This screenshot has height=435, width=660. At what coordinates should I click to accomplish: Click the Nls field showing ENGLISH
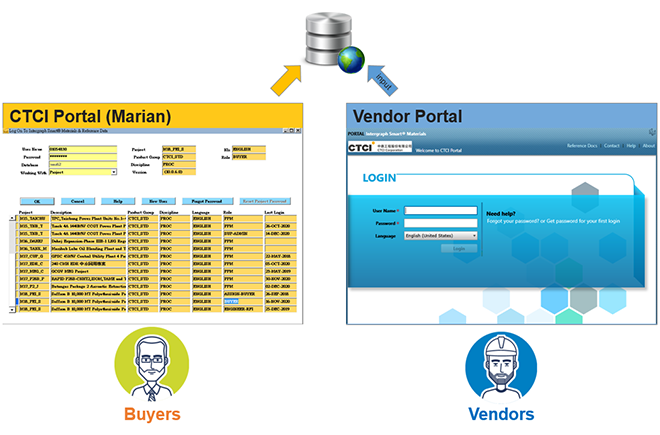(x=249, y=149)
